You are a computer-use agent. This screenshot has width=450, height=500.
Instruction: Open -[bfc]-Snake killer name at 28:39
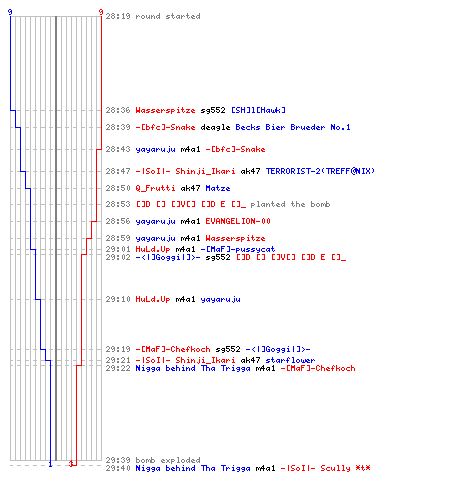[x=165, y=127]
